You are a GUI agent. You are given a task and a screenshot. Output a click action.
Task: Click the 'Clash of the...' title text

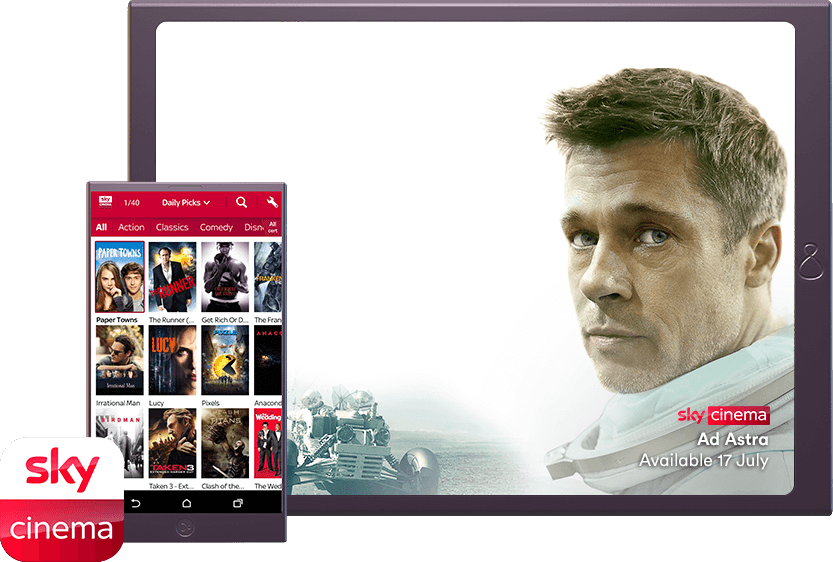coord(223,486)
